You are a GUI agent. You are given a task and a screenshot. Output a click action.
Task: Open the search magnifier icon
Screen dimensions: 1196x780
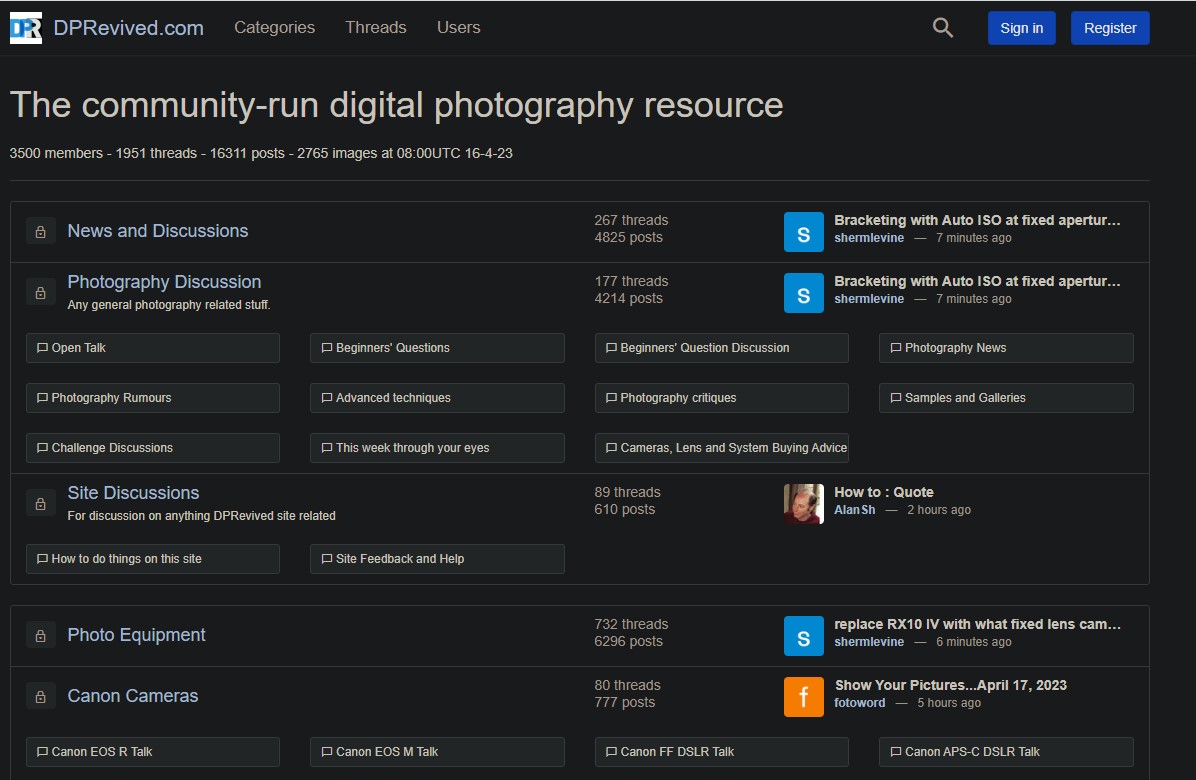pyautogui.click(x=943, y=28)
